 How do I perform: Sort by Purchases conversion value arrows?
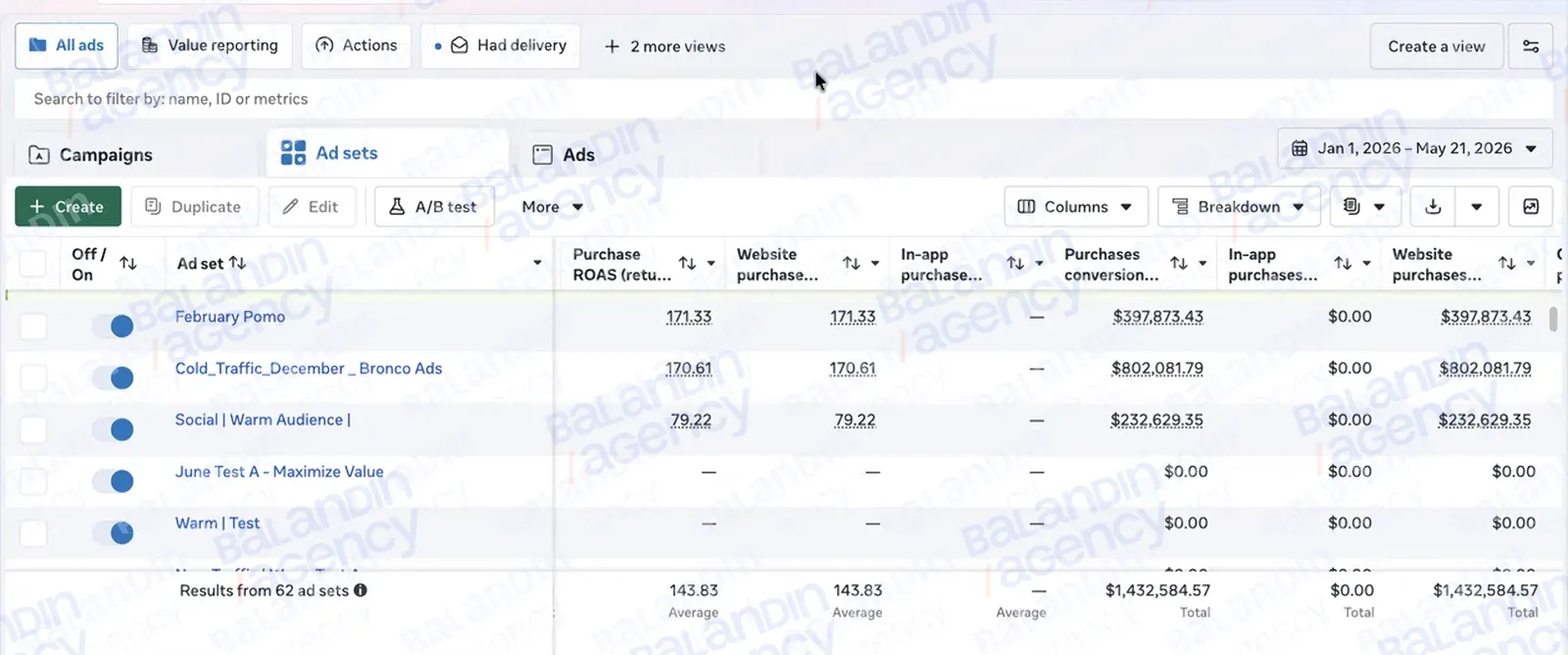coord(1179,263)
